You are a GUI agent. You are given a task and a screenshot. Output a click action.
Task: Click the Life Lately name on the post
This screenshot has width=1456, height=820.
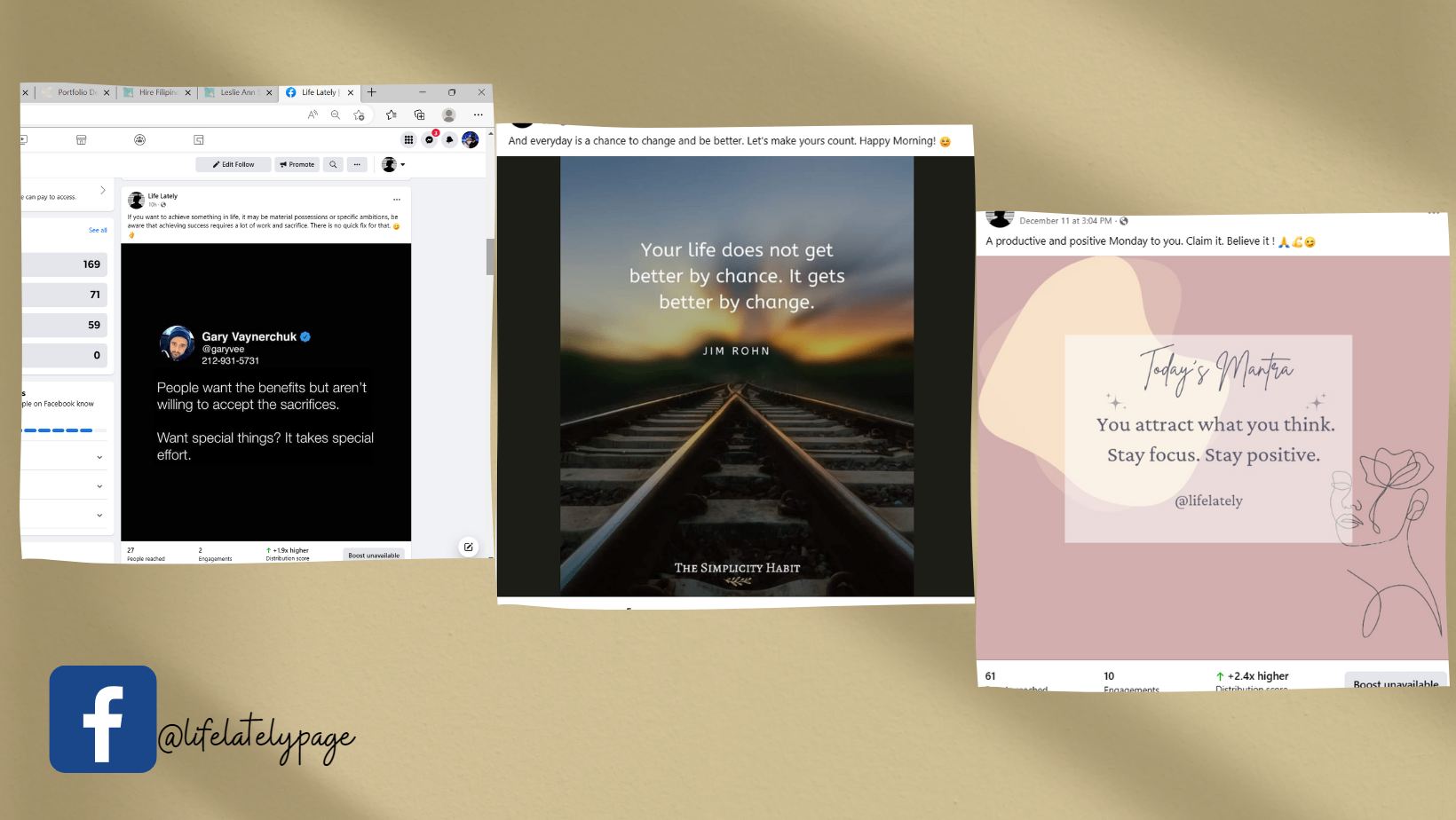[x=162, y=196]
